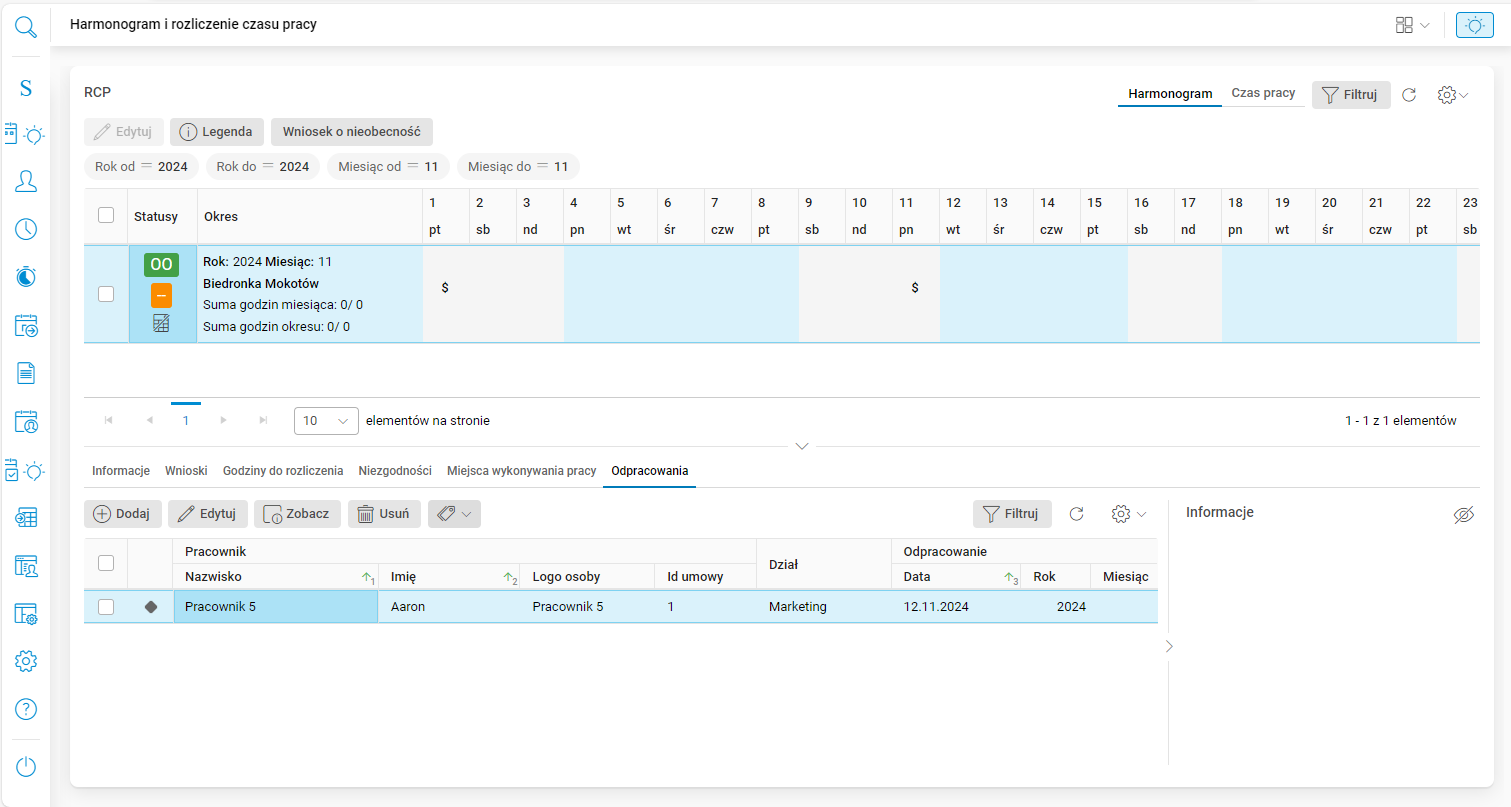The height and width of the screenshot is (807, 1511).
Task: Open the user profile icon in the sidebar
Action: click(x=26, y=181)
